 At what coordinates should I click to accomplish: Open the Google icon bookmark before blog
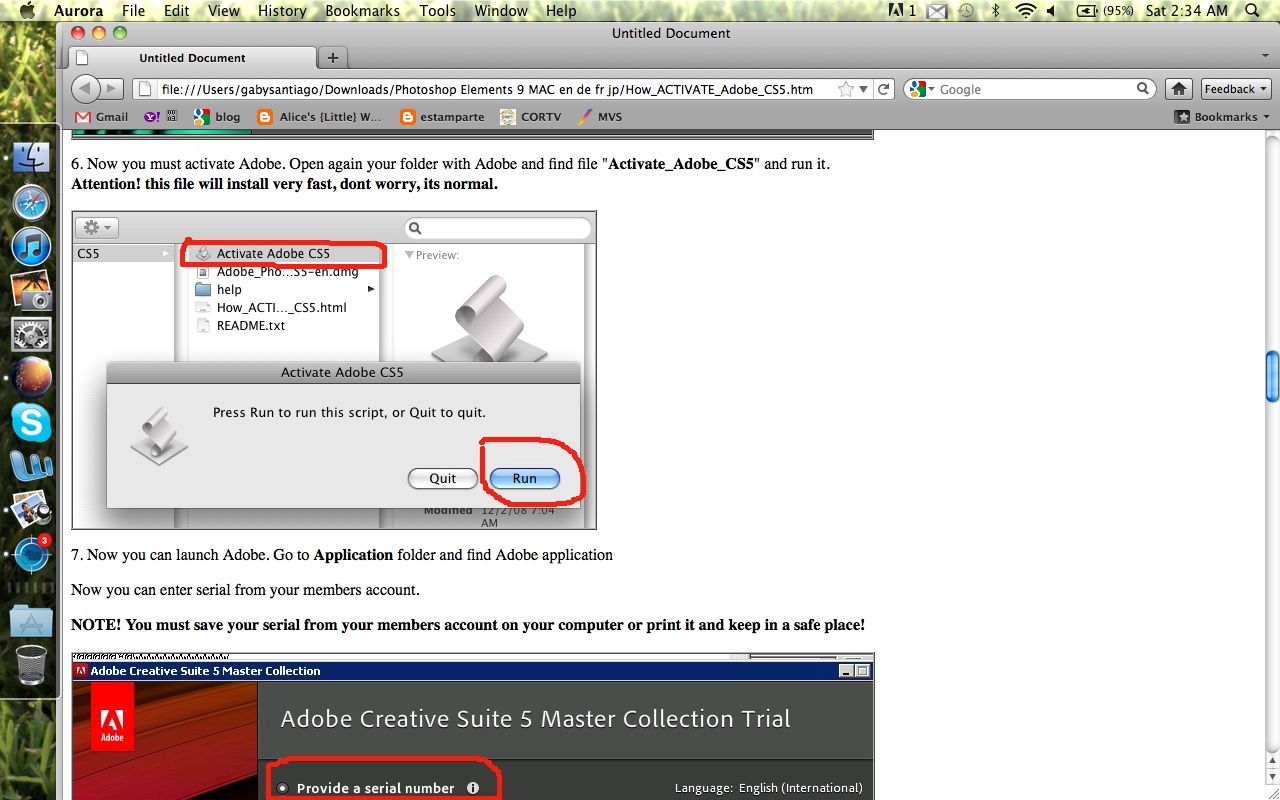click(x=202, y=117)
